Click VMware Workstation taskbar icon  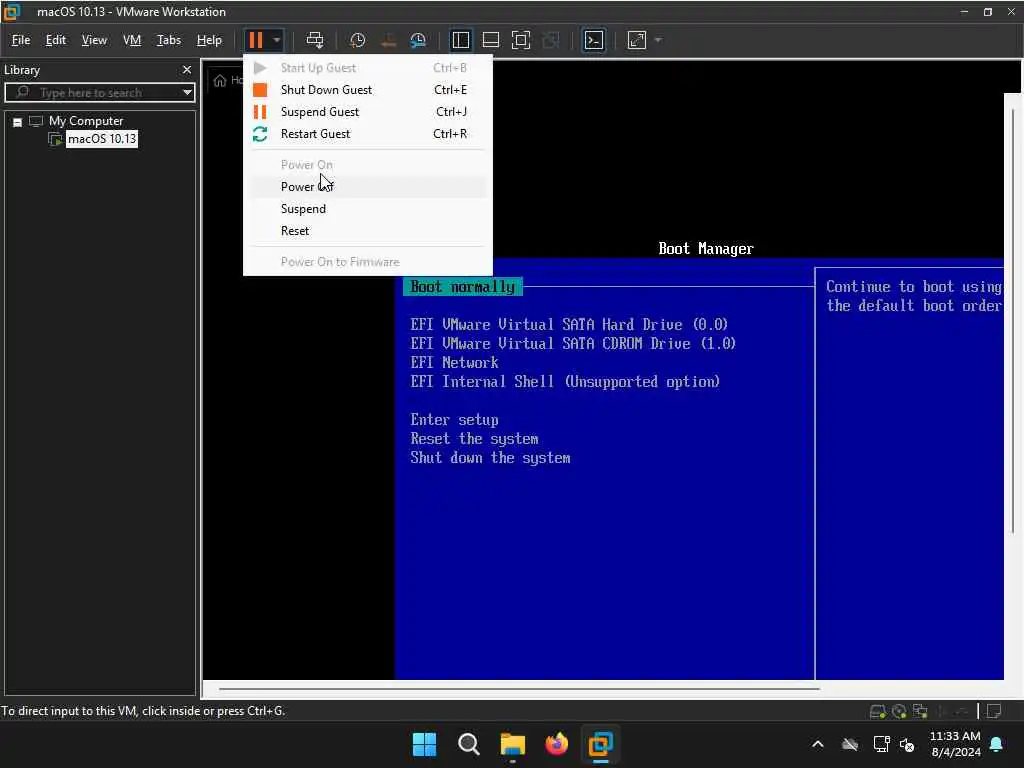600,744
